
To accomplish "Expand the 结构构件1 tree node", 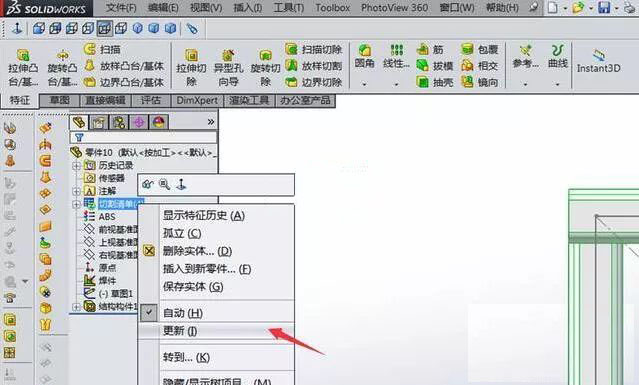I will 76,307.
